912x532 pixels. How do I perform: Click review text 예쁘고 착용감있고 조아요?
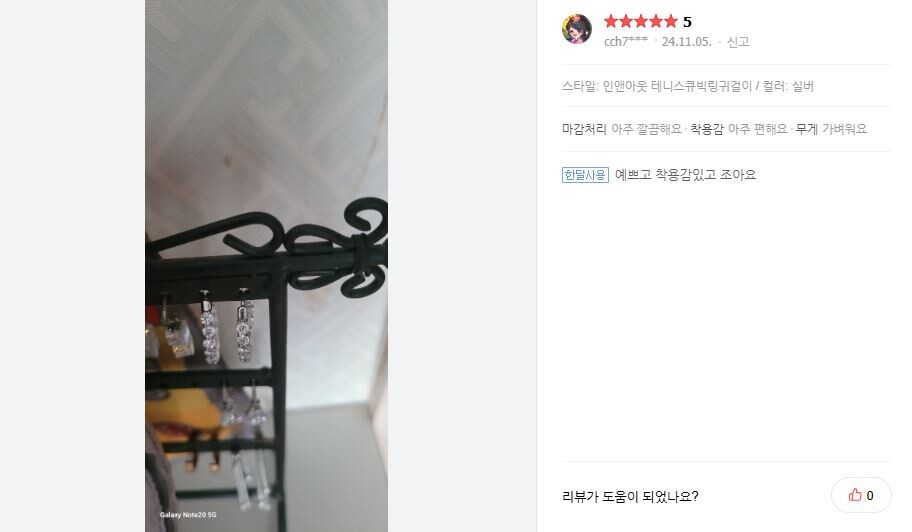686,174
